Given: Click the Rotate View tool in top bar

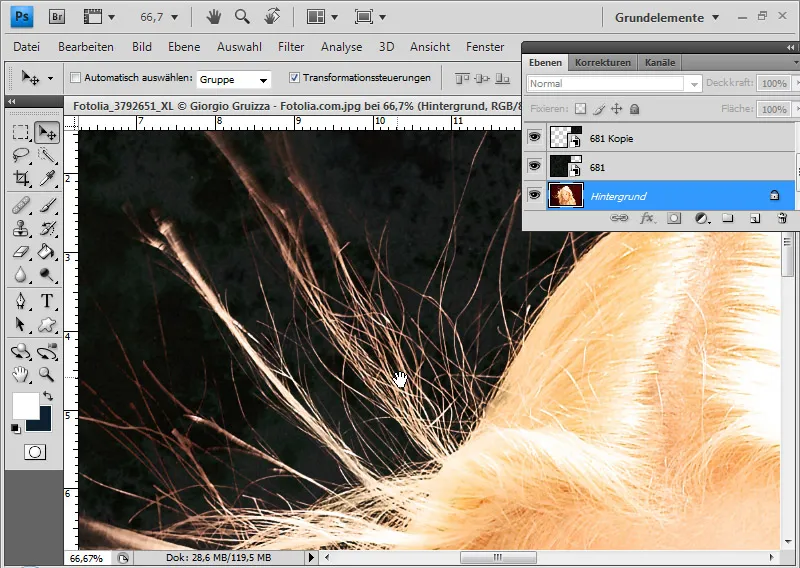Looking at the screenshot, I should (272, 17).
